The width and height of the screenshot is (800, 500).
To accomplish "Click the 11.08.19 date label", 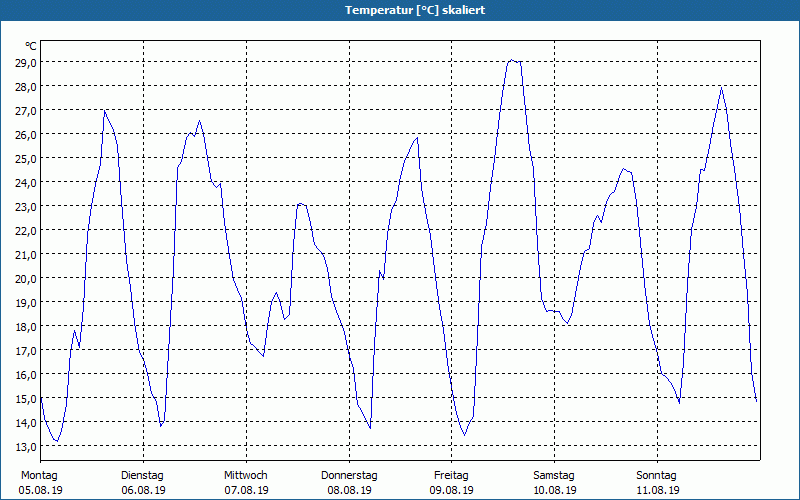I will tap(658, 490).
